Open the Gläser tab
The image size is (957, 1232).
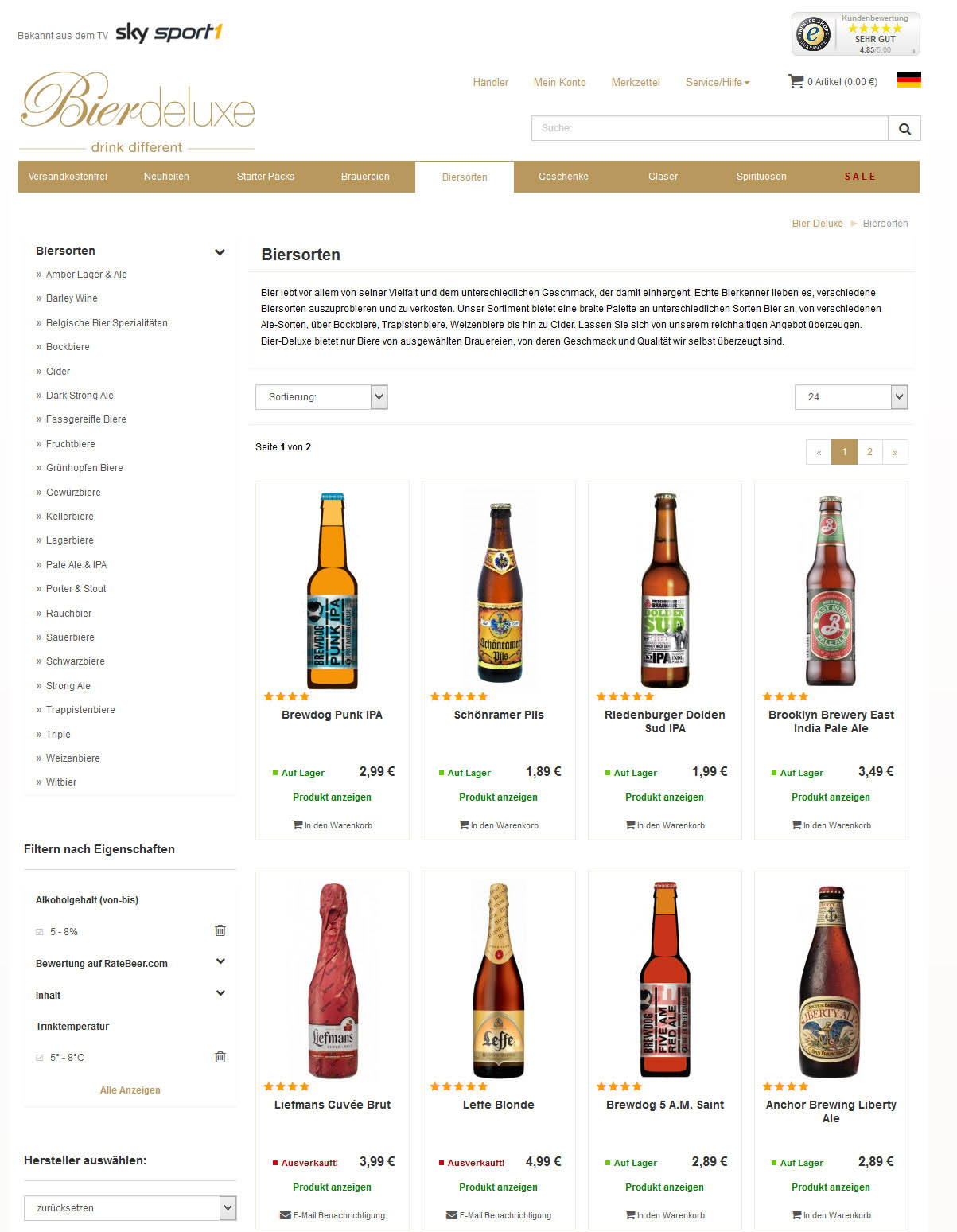pos(663,177)
